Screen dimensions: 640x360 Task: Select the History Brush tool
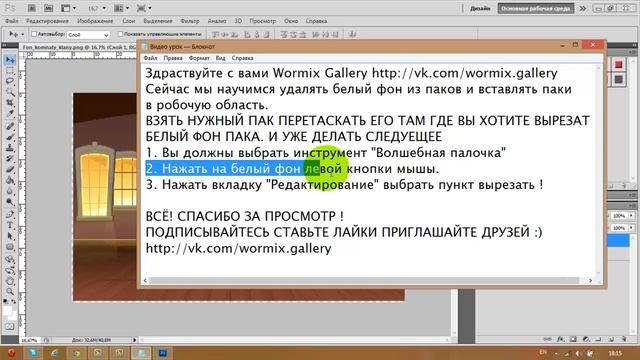pyautogui.click(x=10, y=158)
